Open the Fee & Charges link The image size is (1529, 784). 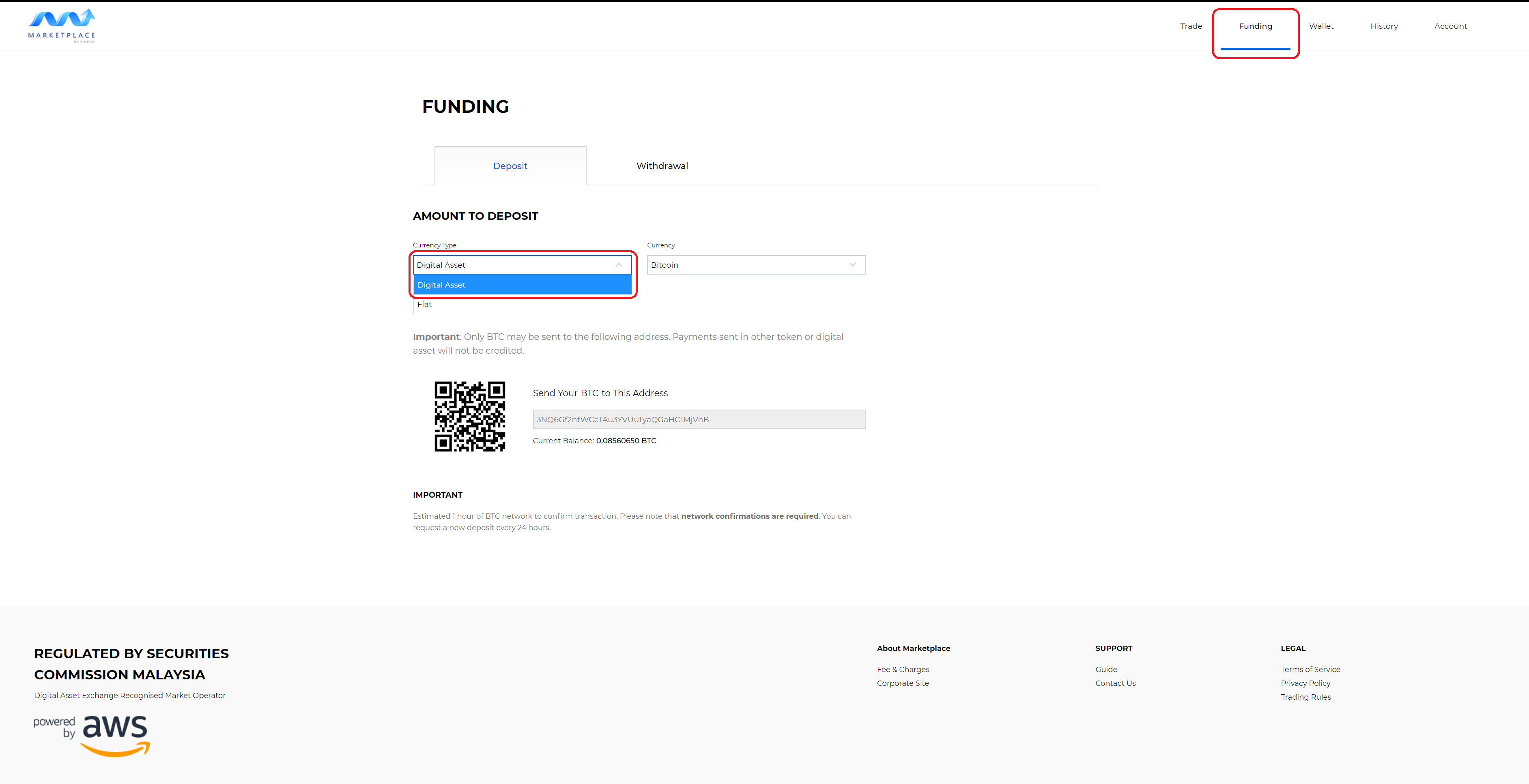903,670
